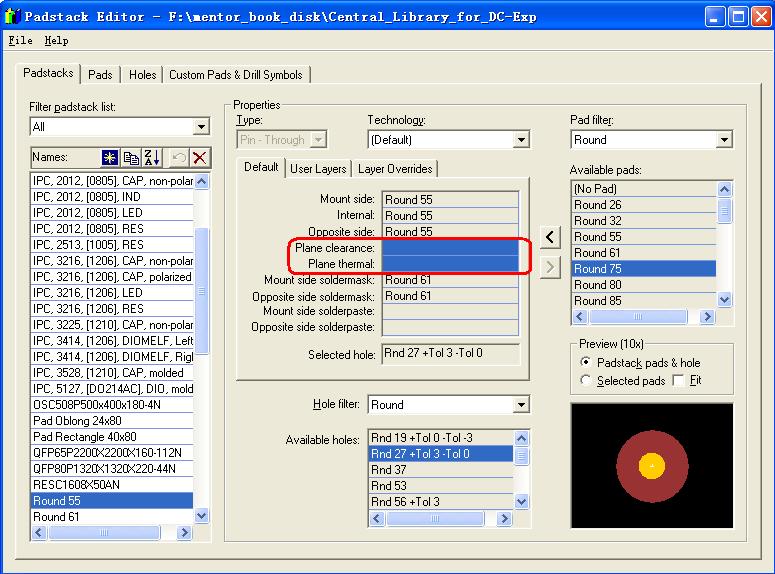Click the Z-A sort names icon
The width and height of the screenshot is (775, 574).
(152, 157)
